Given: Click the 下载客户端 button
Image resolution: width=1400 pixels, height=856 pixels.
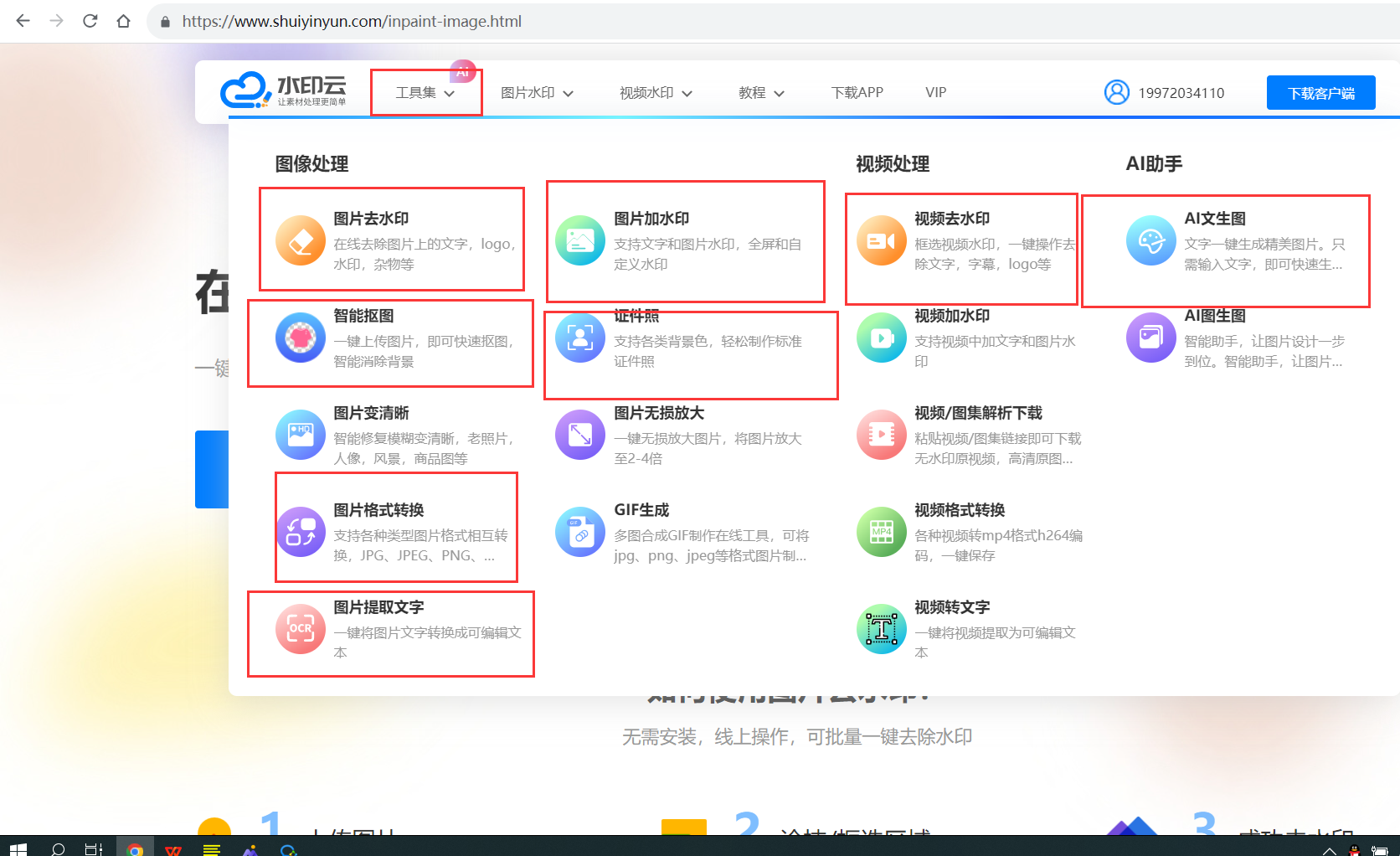Looking at the screenshot, I should [1321, 93].
